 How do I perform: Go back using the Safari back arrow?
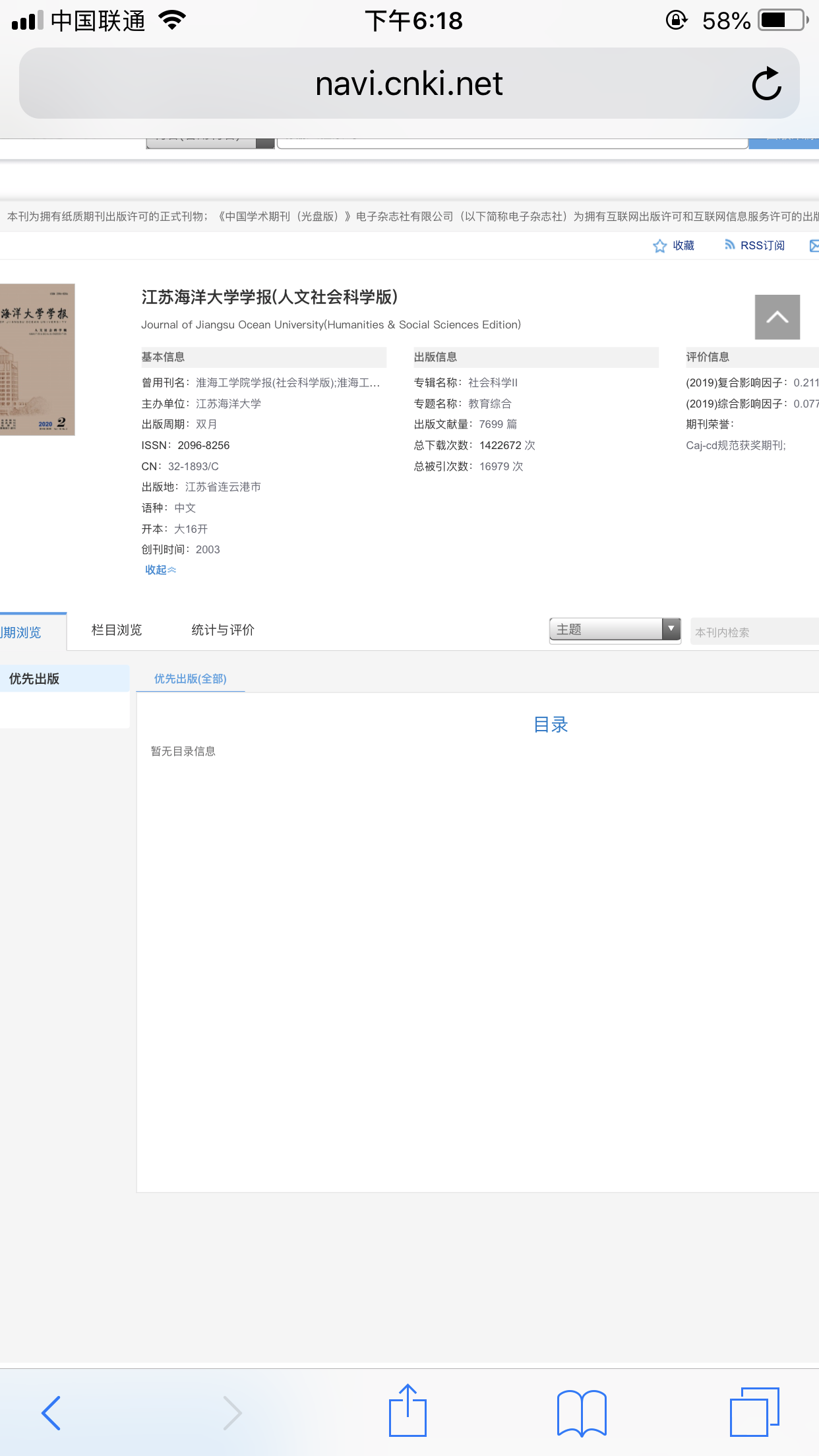51,1412
